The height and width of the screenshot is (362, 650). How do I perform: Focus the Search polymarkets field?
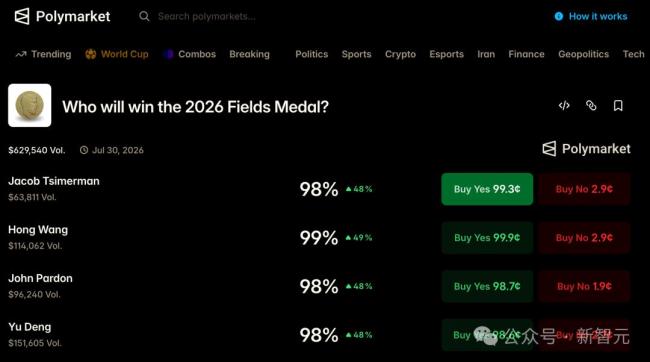click(x=206, y=17)
